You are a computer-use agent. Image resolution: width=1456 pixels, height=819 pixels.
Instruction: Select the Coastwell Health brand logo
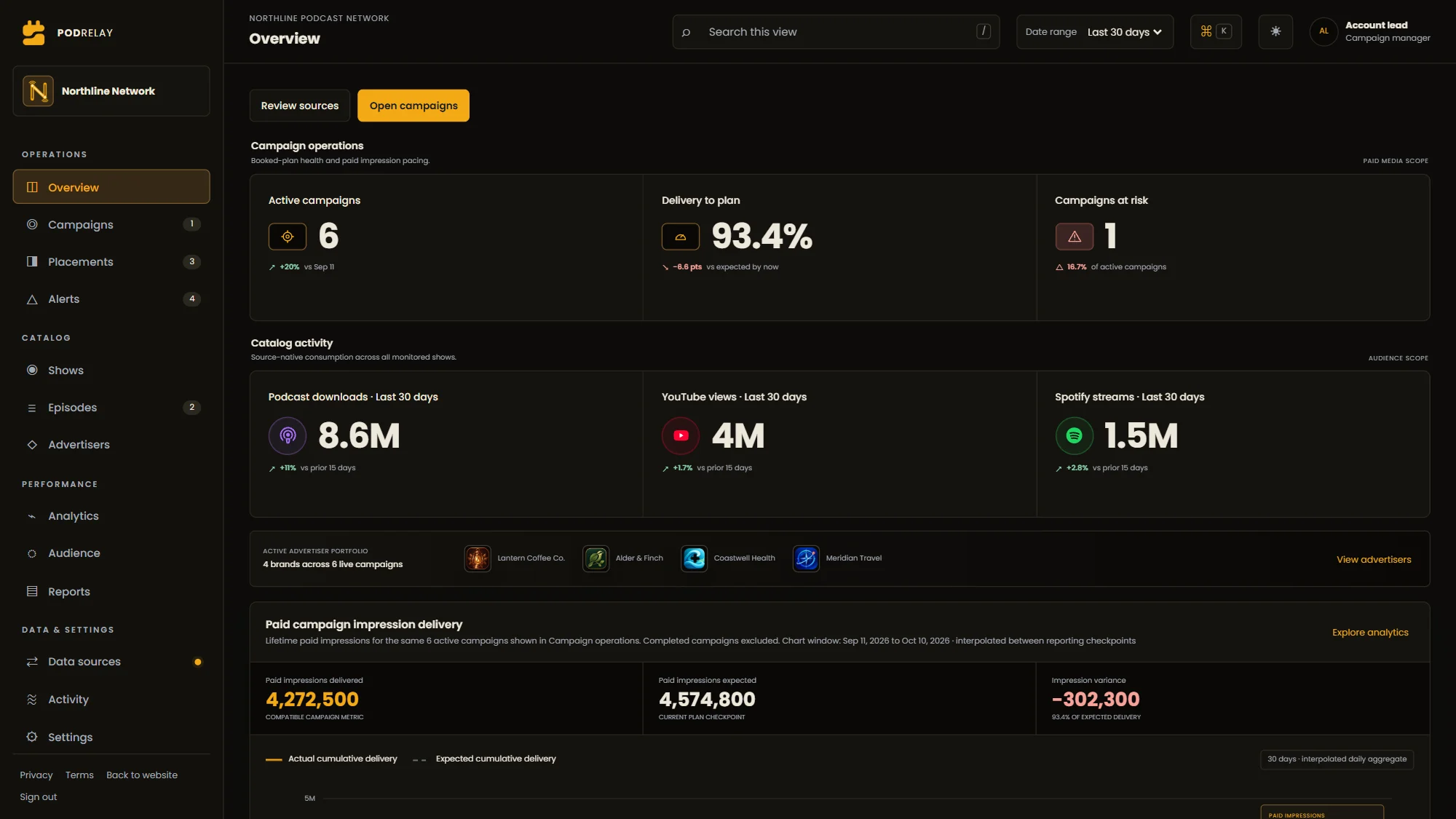pos(695,558)
